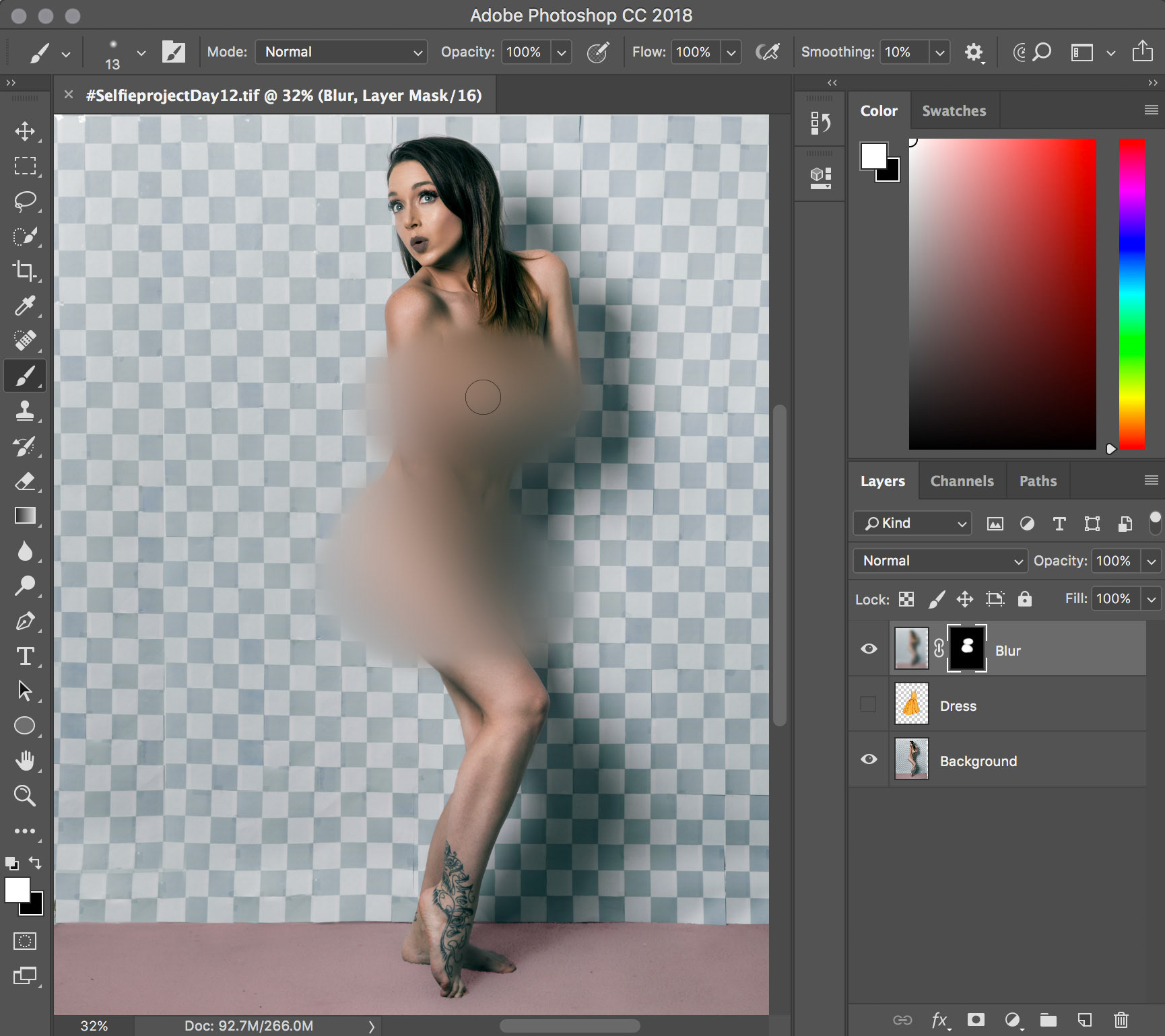
Task: Switch to the Channels tab
Action: point(962,481)
